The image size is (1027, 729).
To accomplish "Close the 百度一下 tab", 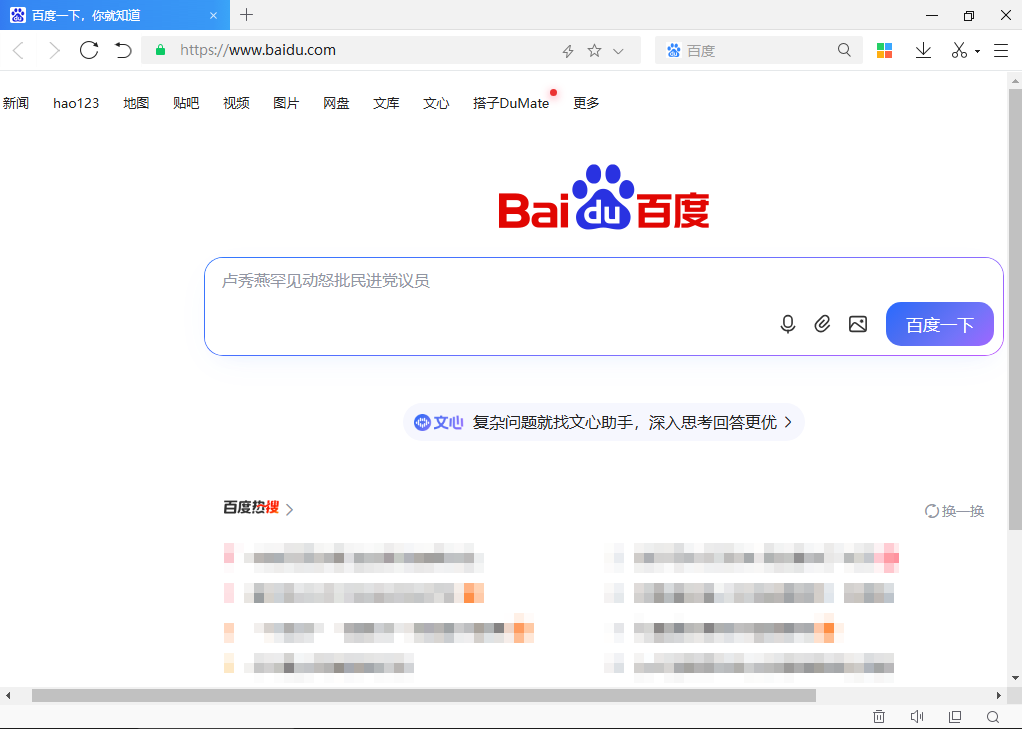I will (x=213, y=15).
